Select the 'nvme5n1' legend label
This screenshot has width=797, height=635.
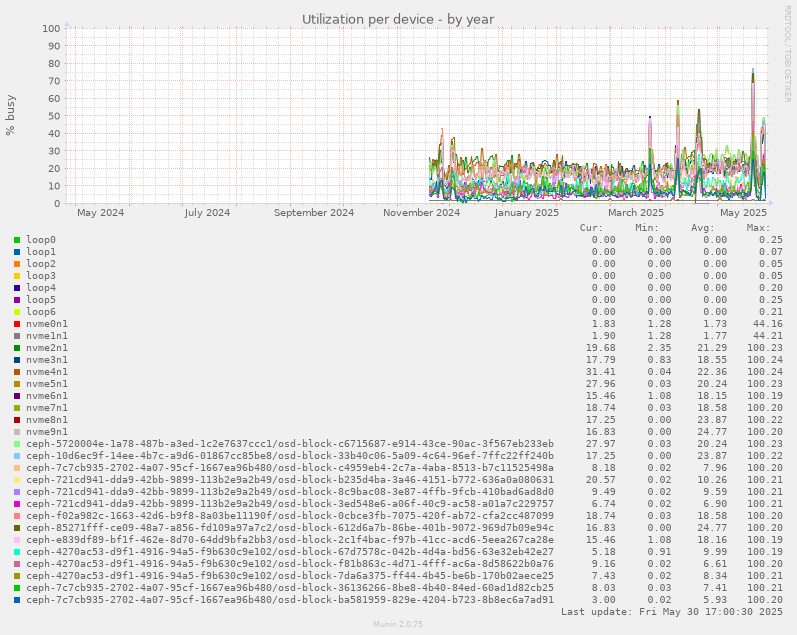pyautogui.click(x=47, y=384)
